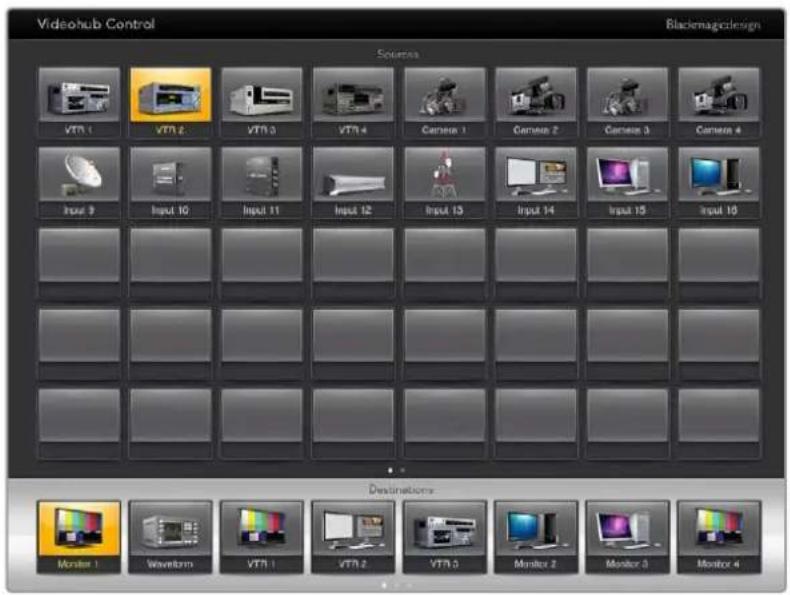
Task: Select the Input 13 broadcast tower source
Action: point(444,182)
